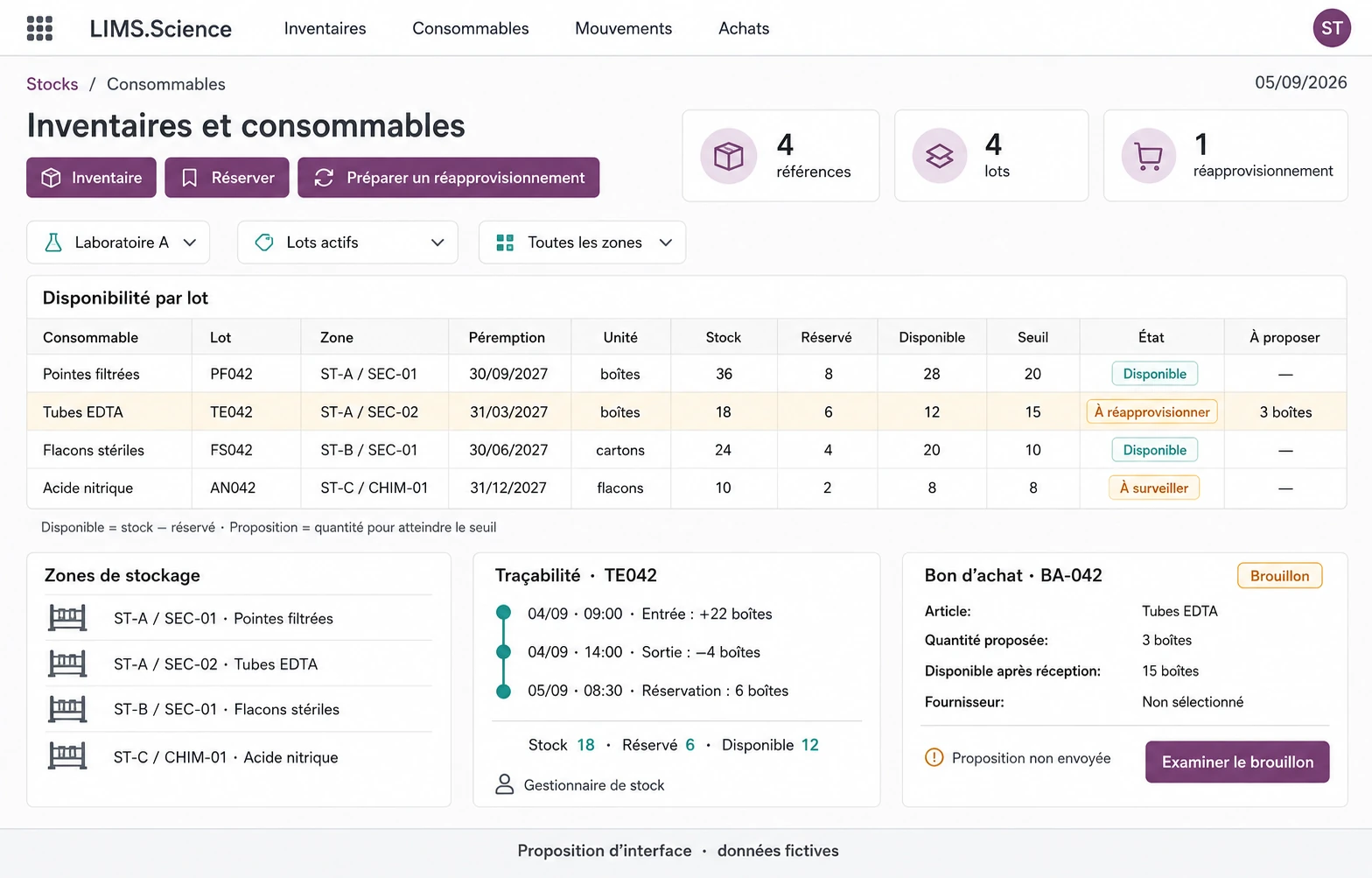Click the rack icon for ST-A / SEC-01
The image size is (1372, 878).
tap(67, 618)
